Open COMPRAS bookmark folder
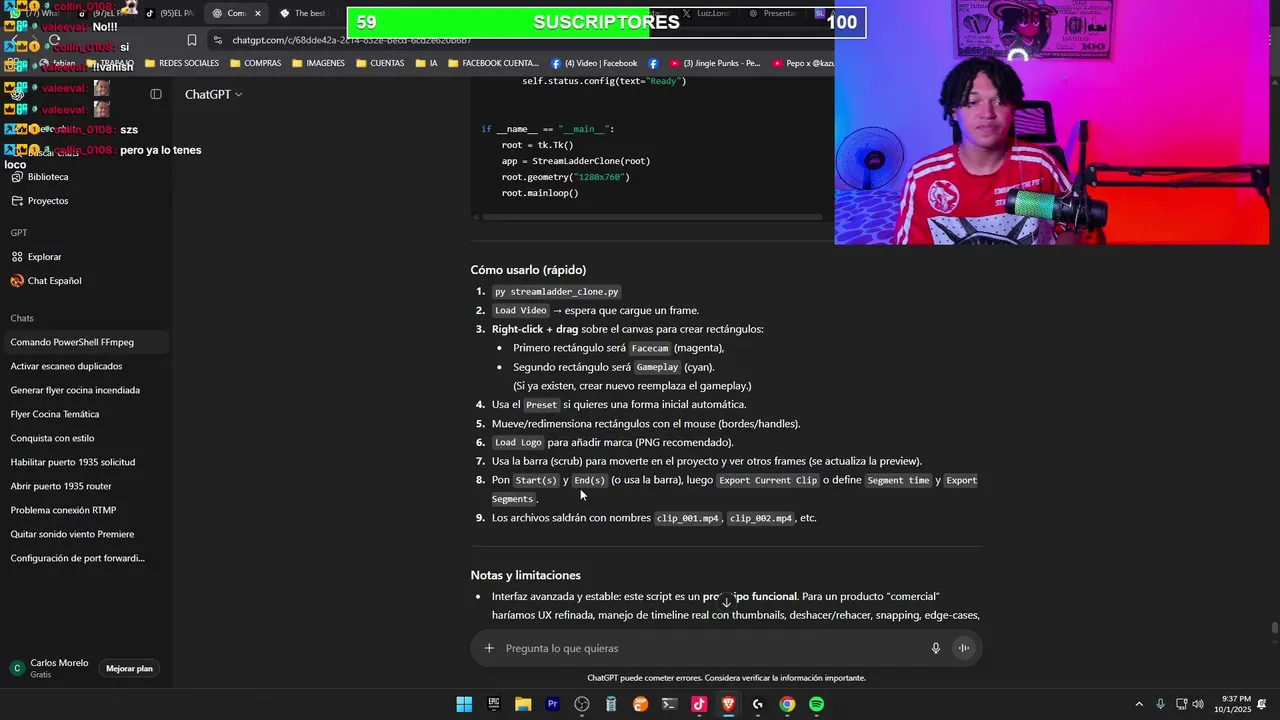This screenshot has width=1280, height=720. click(x=255, y=63)
